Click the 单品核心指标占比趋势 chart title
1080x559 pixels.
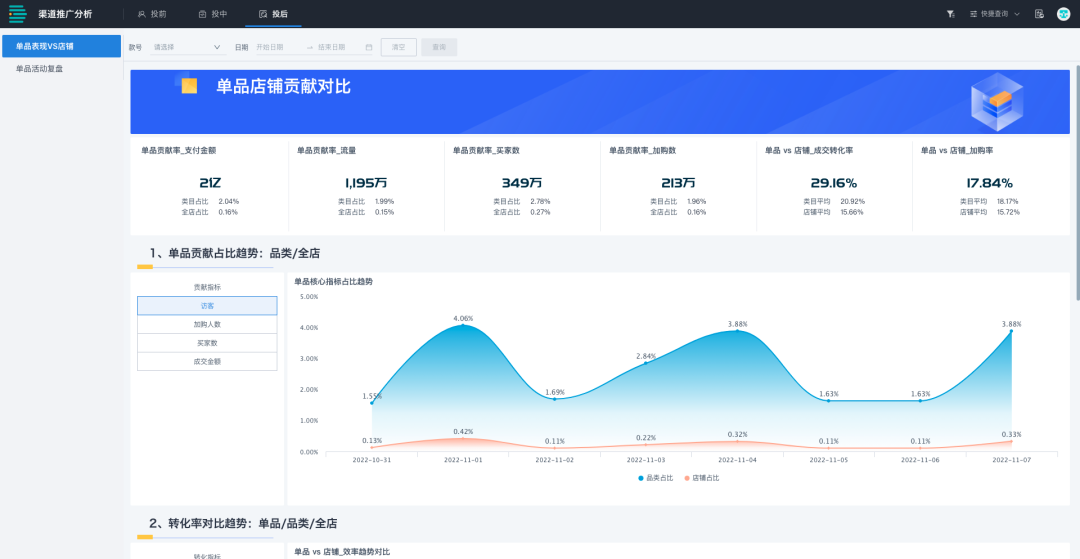333,282
